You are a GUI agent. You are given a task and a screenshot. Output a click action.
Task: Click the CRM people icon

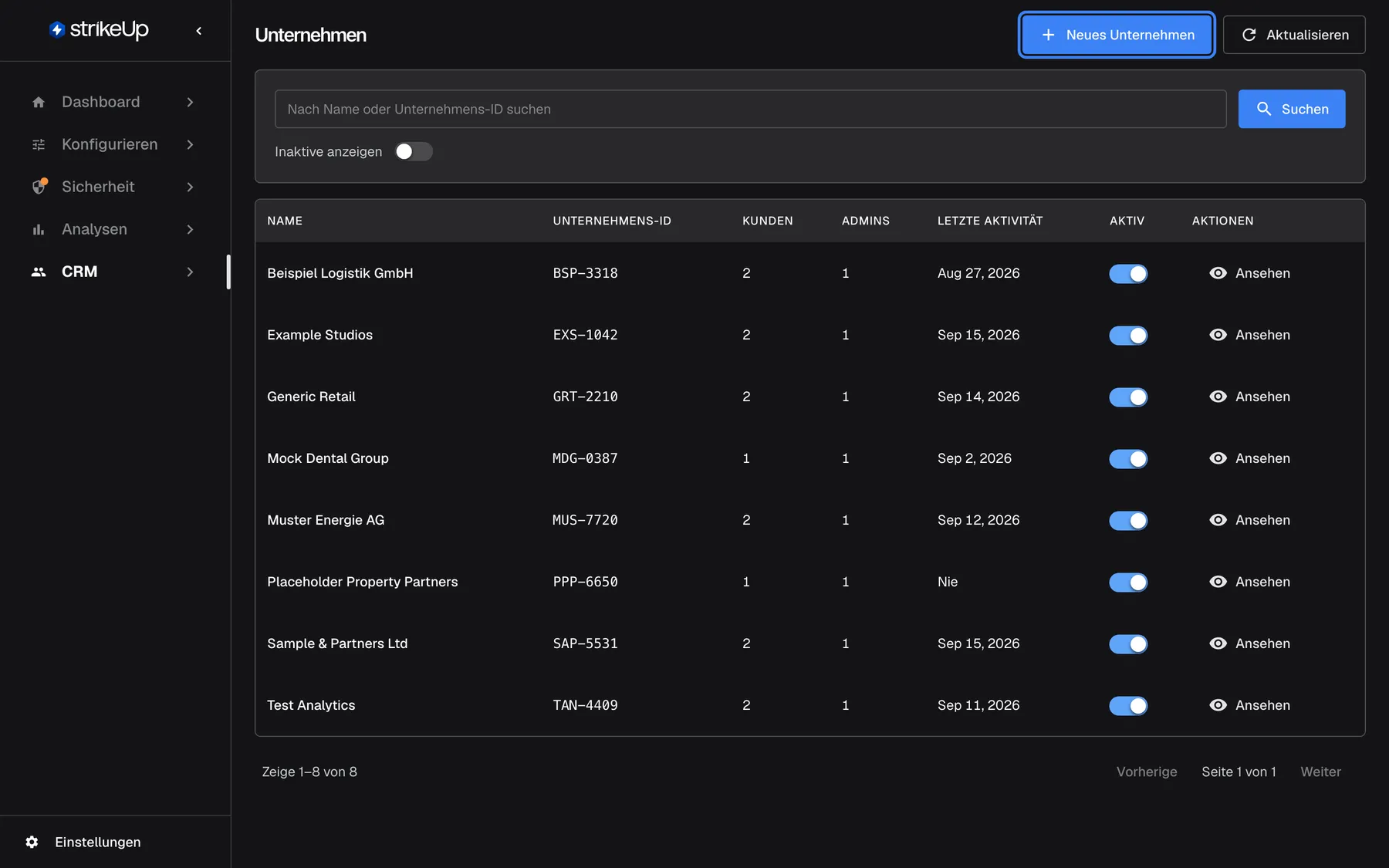[x=39, y=272]
